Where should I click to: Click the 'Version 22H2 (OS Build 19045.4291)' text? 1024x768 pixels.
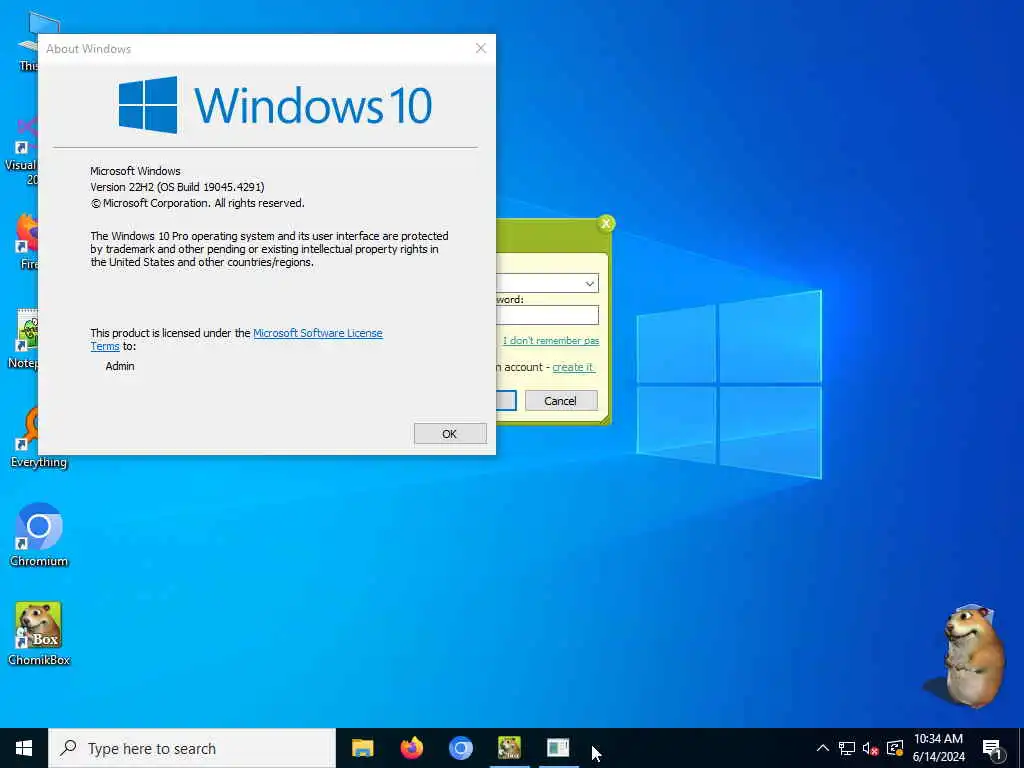tap(177, 187)
